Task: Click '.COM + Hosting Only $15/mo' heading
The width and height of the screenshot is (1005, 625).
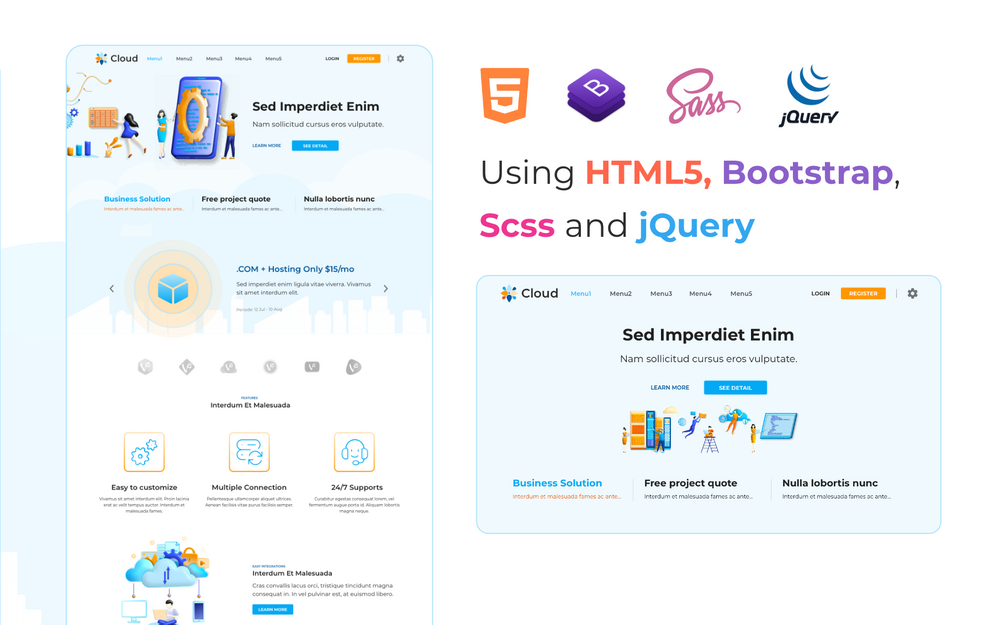Action: click(x=295, y=269)
